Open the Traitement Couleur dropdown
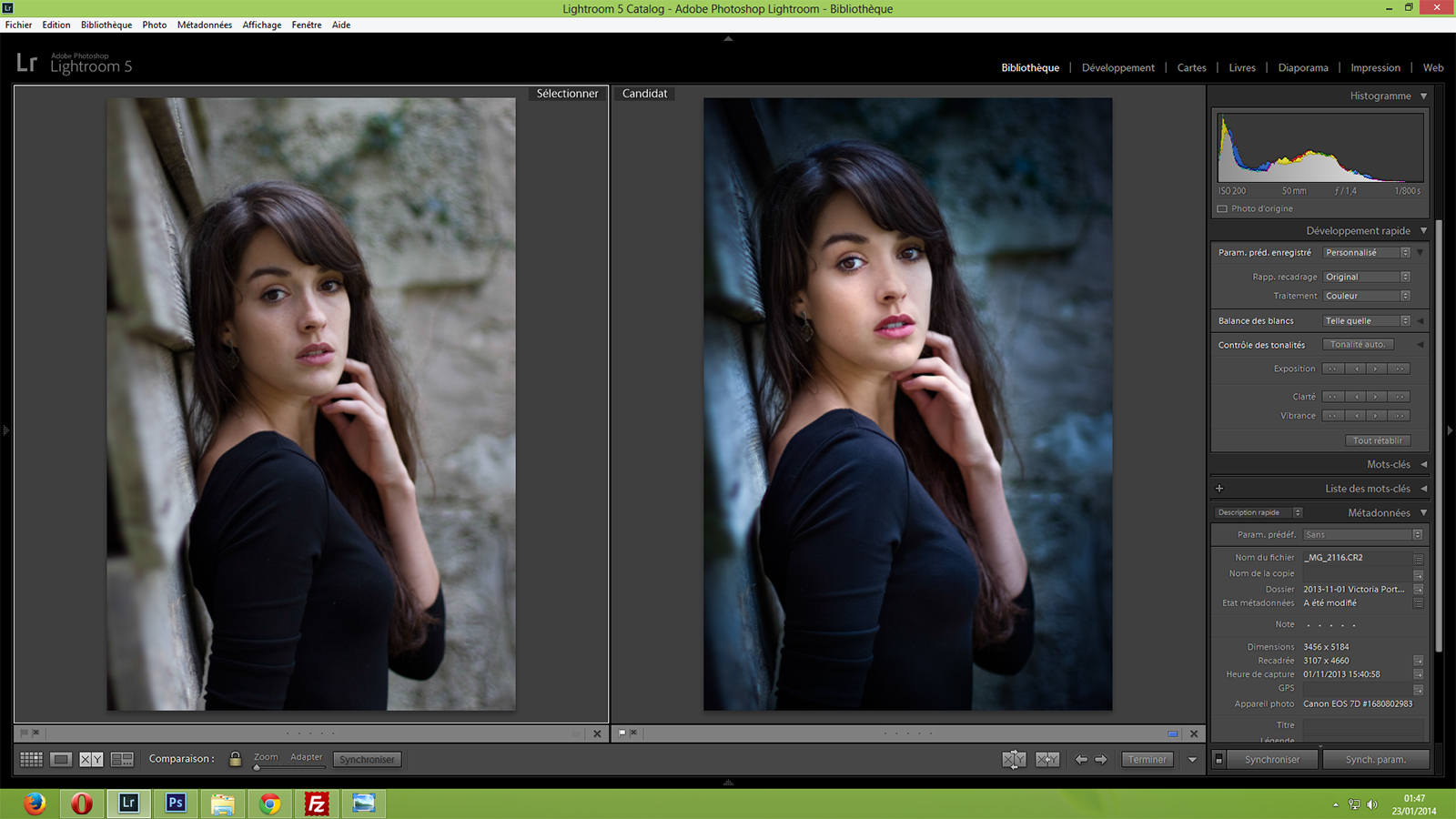Screen dimensions: 1456x819 point(1367,296)
